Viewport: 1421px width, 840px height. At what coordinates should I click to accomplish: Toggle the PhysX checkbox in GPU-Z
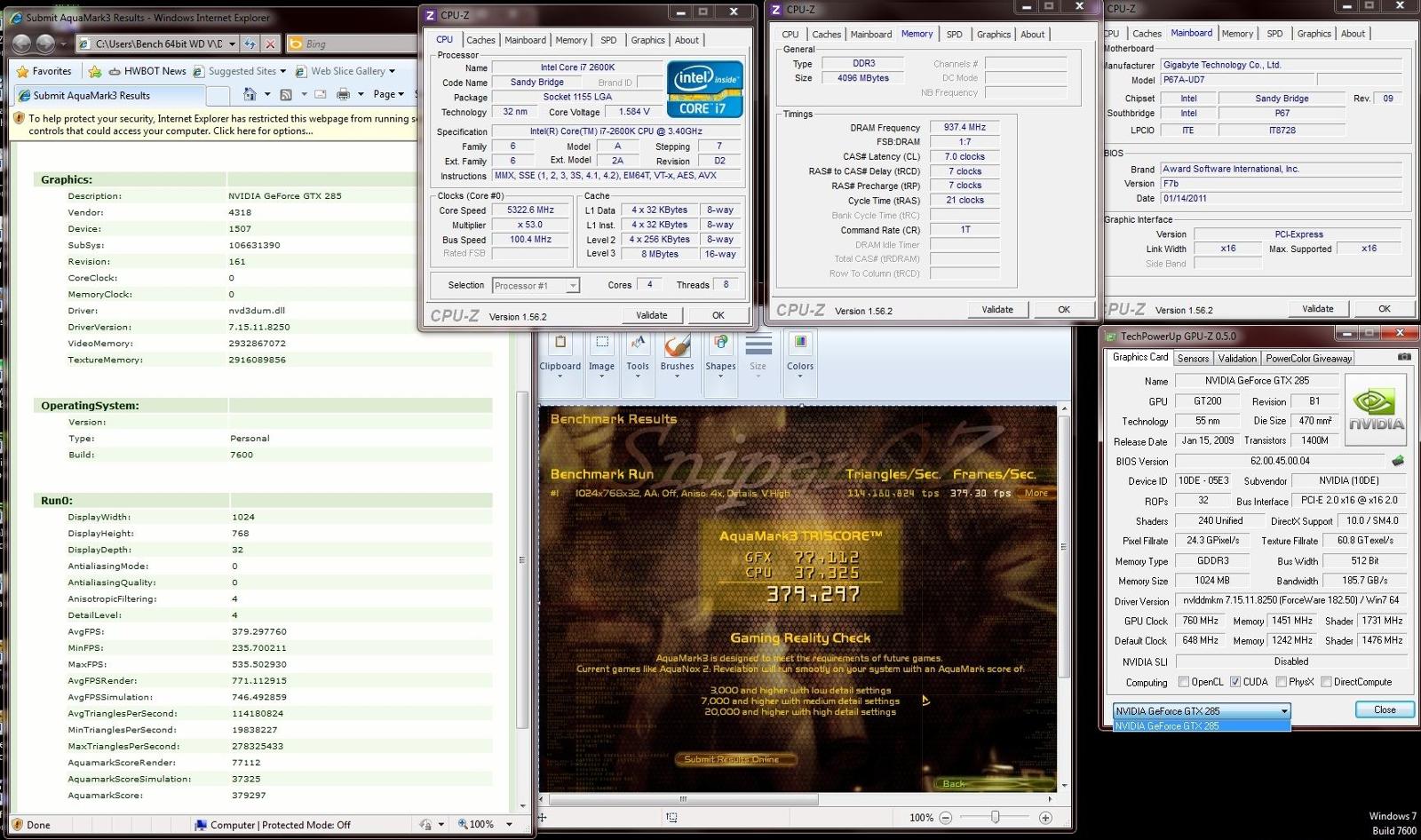1281,682
